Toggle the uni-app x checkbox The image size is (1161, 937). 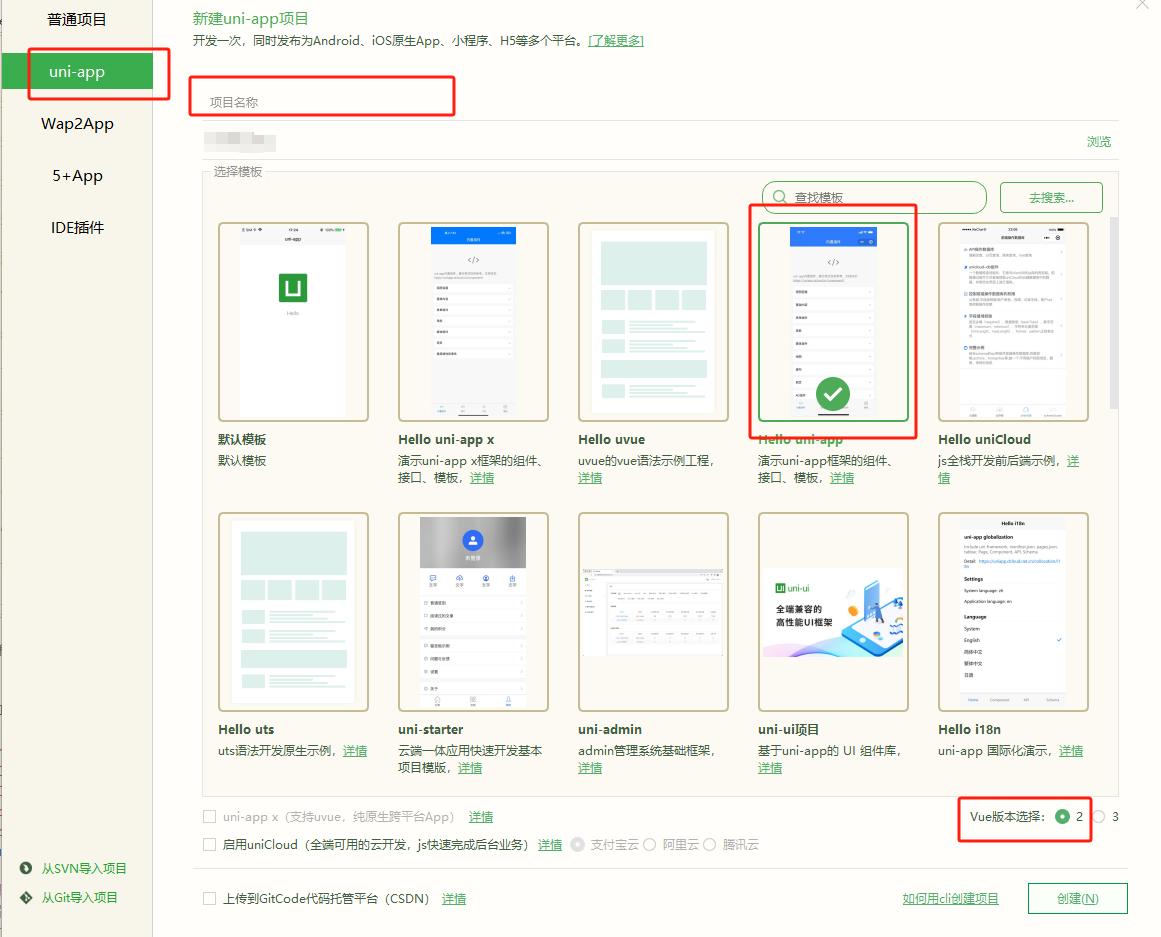click(x=210, y=816)
